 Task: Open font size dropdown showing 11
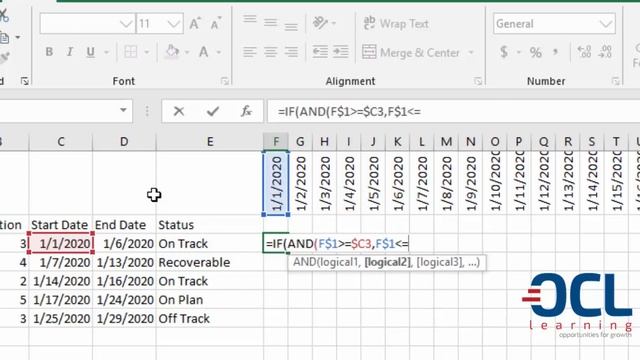click(x=174, y=24)
